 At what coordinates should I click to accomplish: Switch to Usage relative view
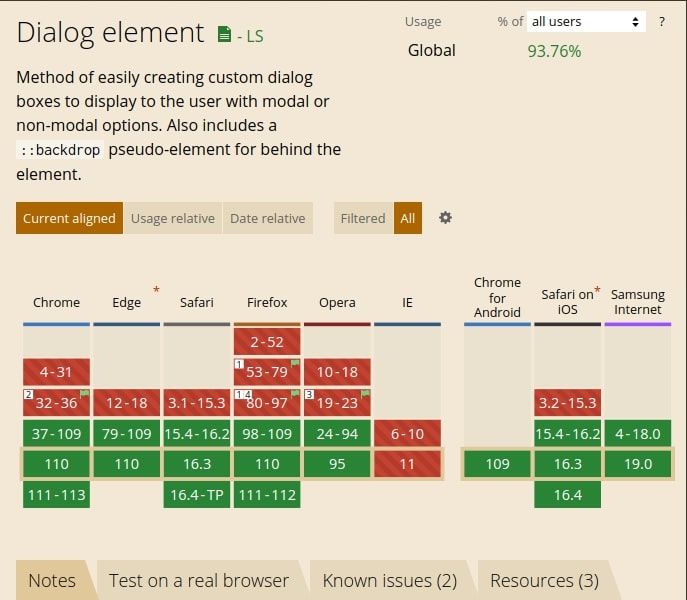coord(173,218)
